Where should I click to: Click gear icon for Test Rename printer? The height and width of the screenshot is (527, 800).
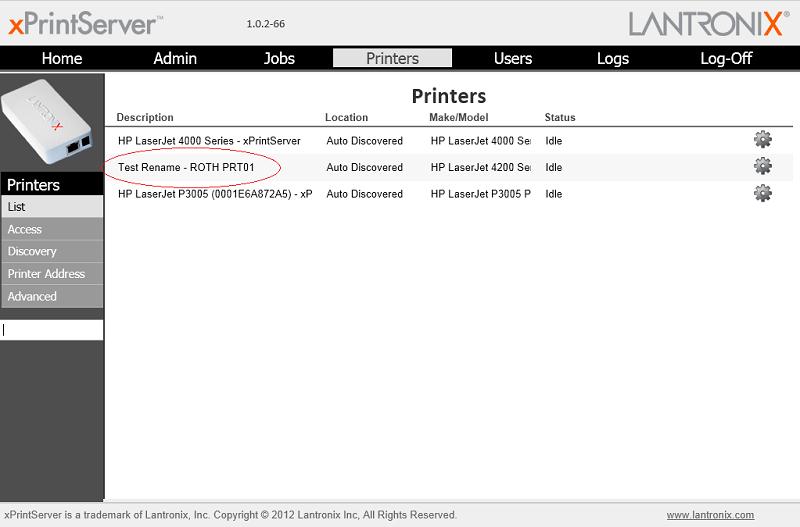pyautogui.click(x=762, y=167)
